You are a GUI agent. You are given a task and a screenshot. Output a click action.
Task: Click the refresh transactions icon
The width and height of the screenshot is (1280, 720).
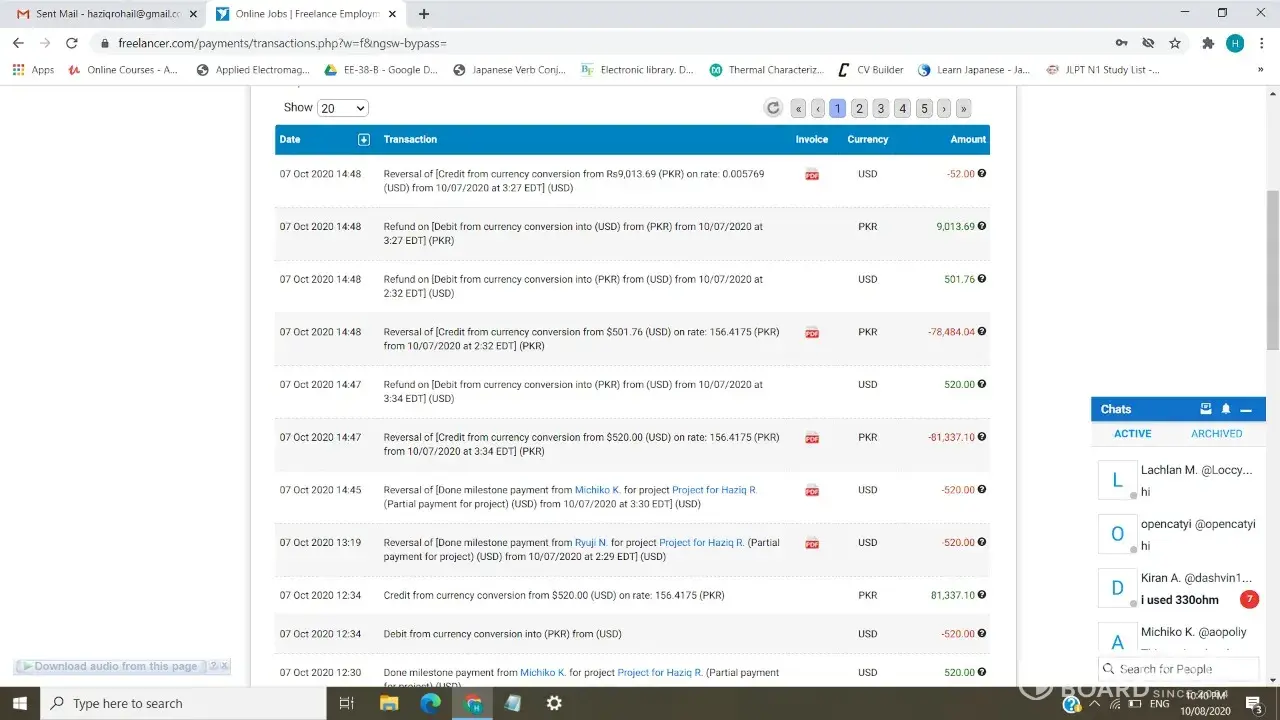[x=773, y=108]
